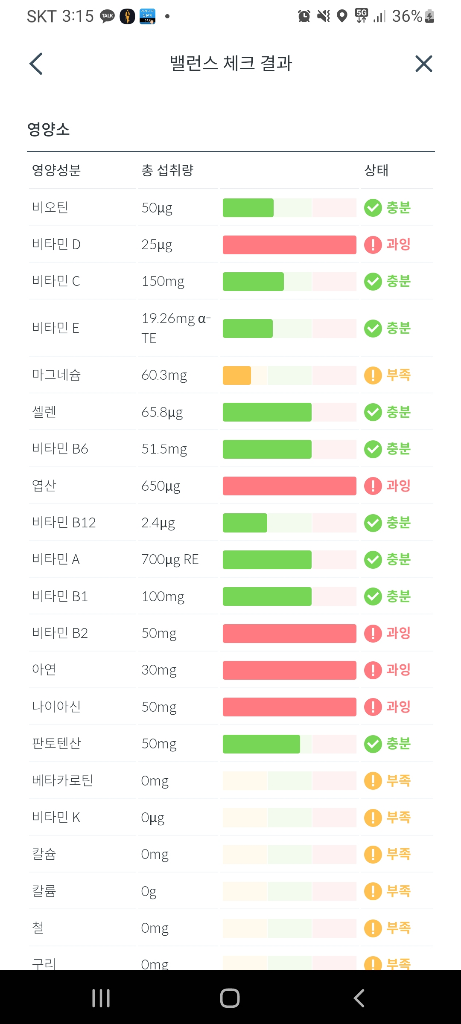
Task: Tap the green check icon for 비타민 B12
Action: (x=373, y=522)
